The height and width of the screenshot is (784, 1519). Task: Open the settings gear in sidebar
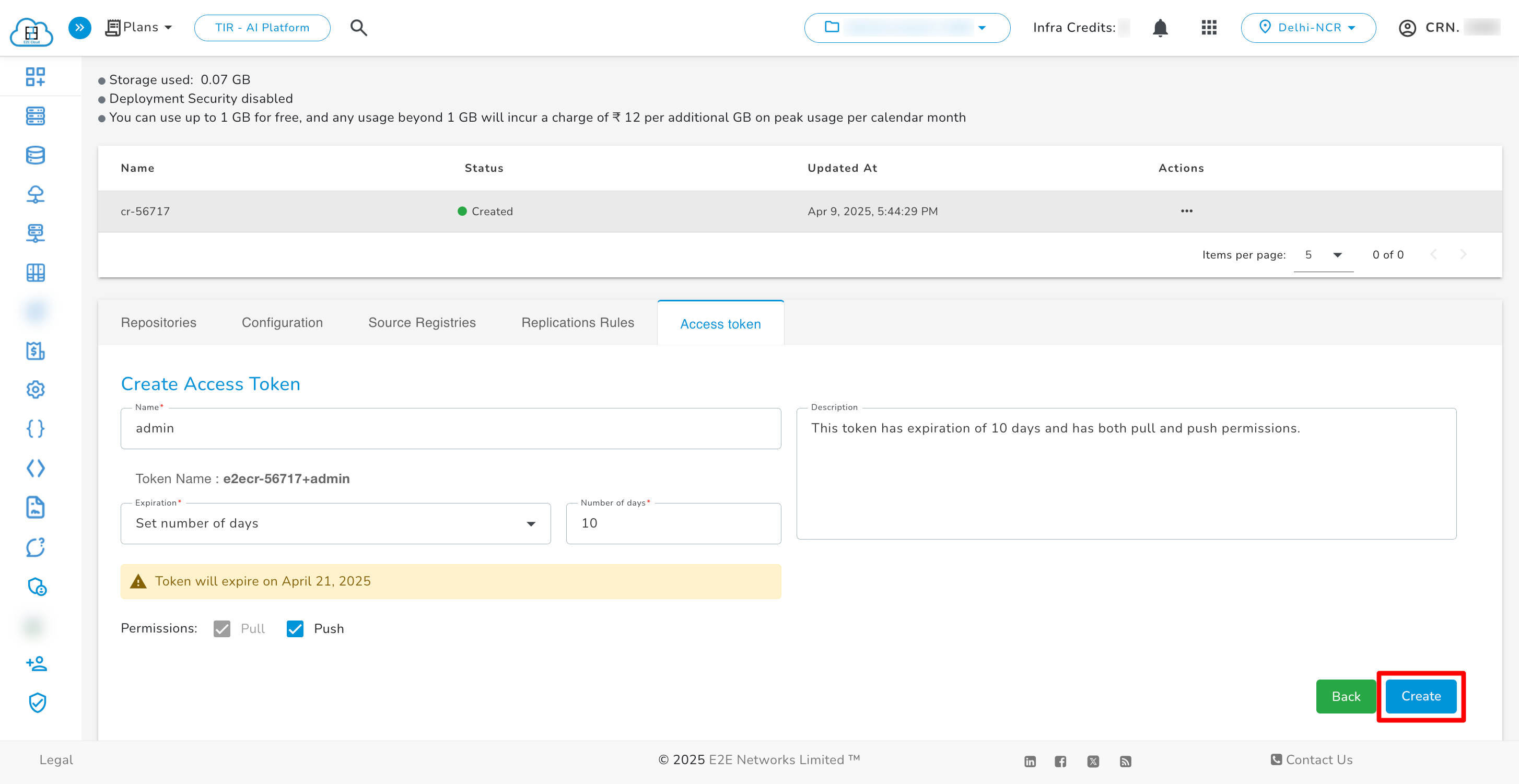[x=36, y=390]
